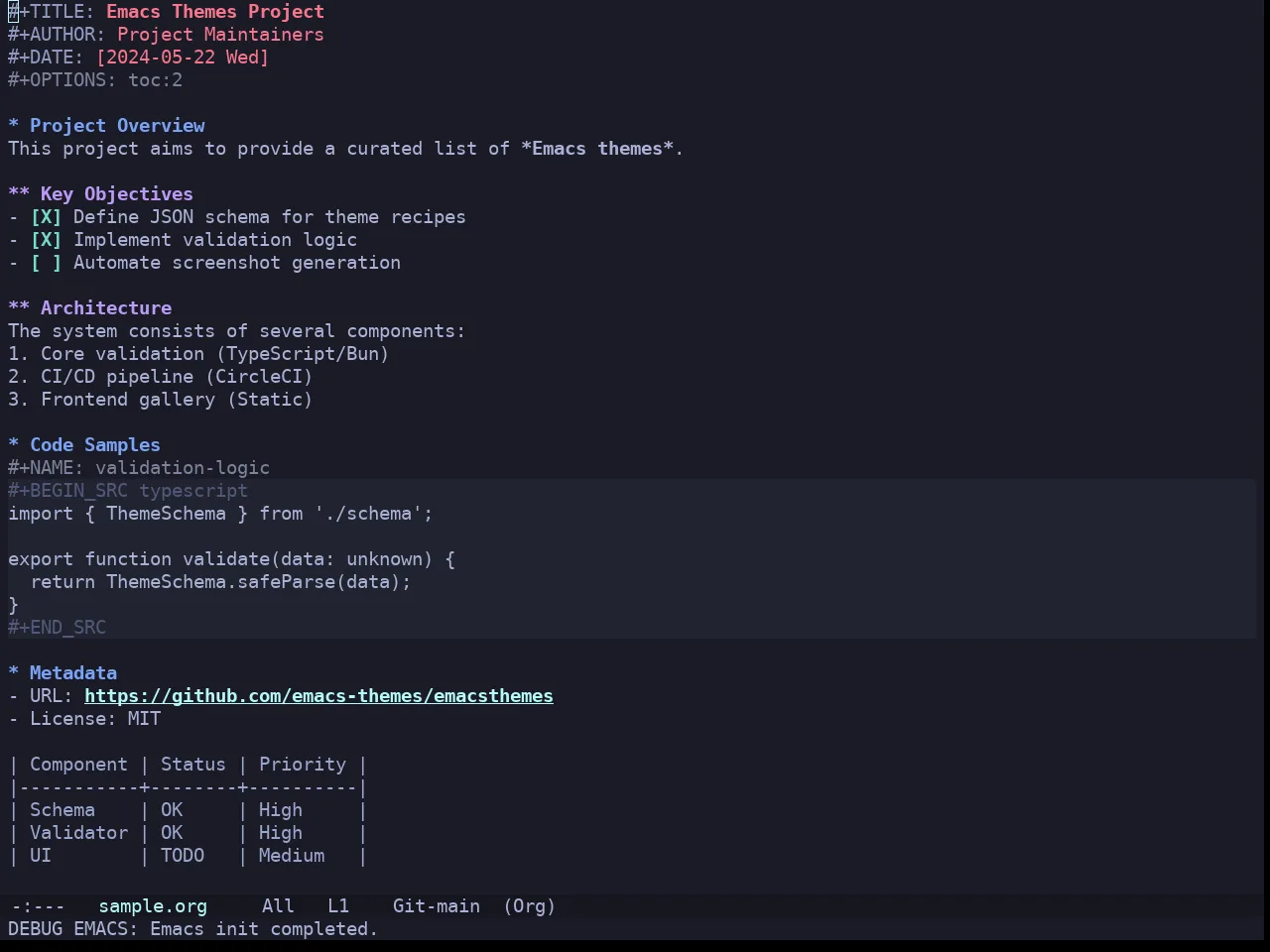The width and height of the screenshot is (1270, 952).
Task: Click the sample.org buffer name in mode line
Action: click(x=153, y=906)
